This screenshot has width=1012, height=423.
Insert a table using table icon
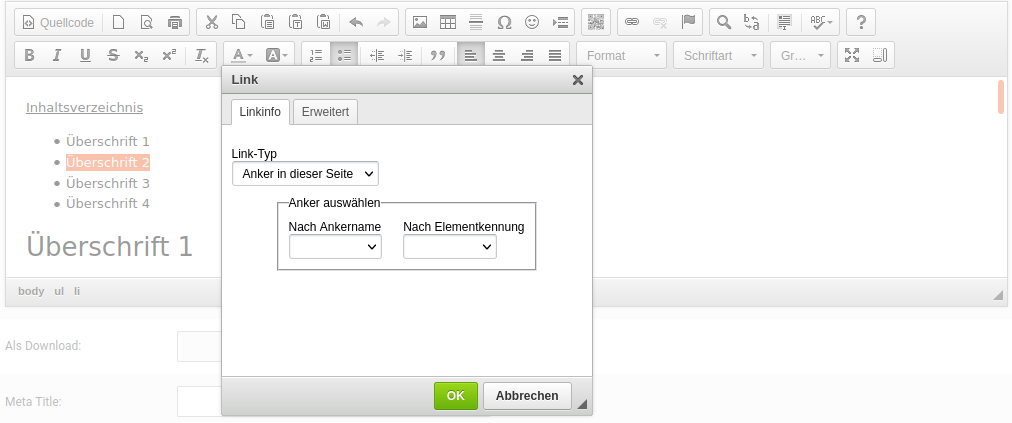coord(448,22)
